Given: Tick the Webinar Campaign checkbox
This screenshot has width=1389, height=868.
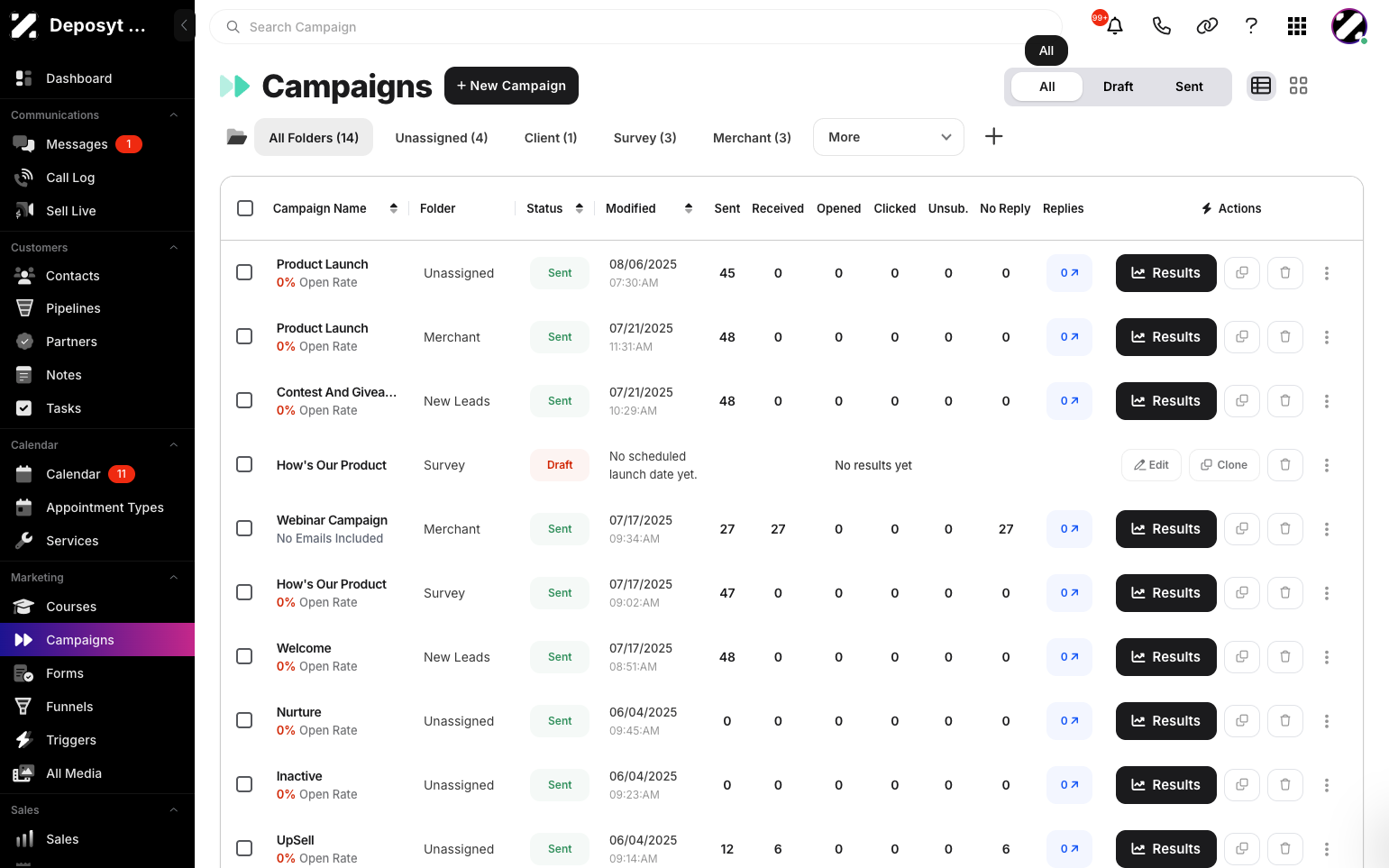Looking at the screenshot, I should pos(244,528).
